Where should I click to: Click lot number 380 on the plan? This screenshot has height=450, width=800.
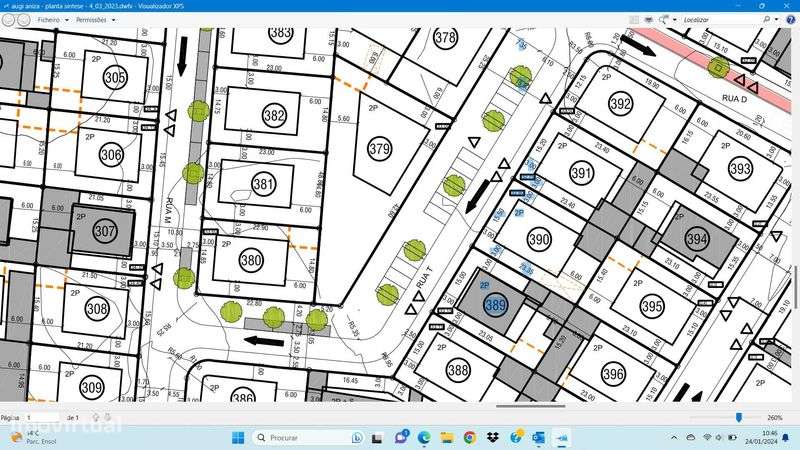[251, 260]
